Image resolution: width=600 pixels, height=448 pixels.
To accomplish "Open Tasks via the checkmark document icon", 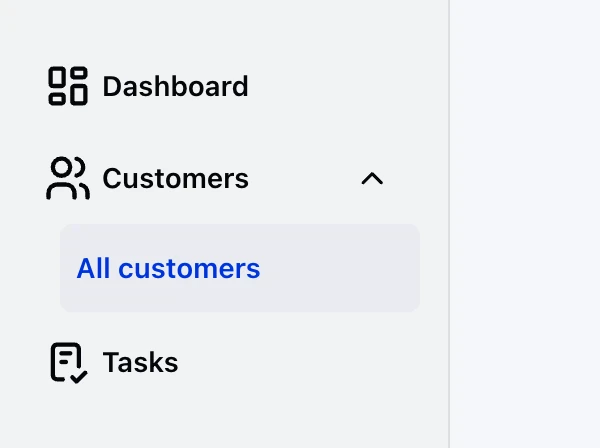I will (68, 362).
